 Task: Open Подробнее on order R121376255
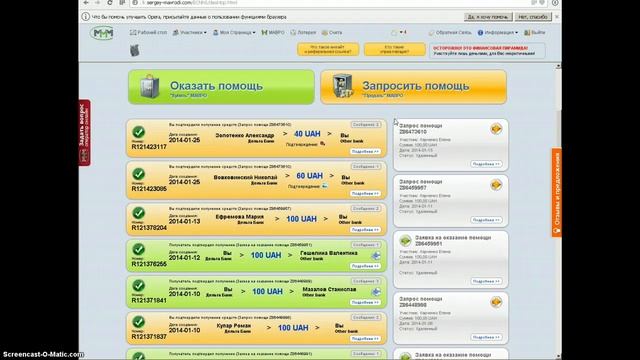pos(365,266)
